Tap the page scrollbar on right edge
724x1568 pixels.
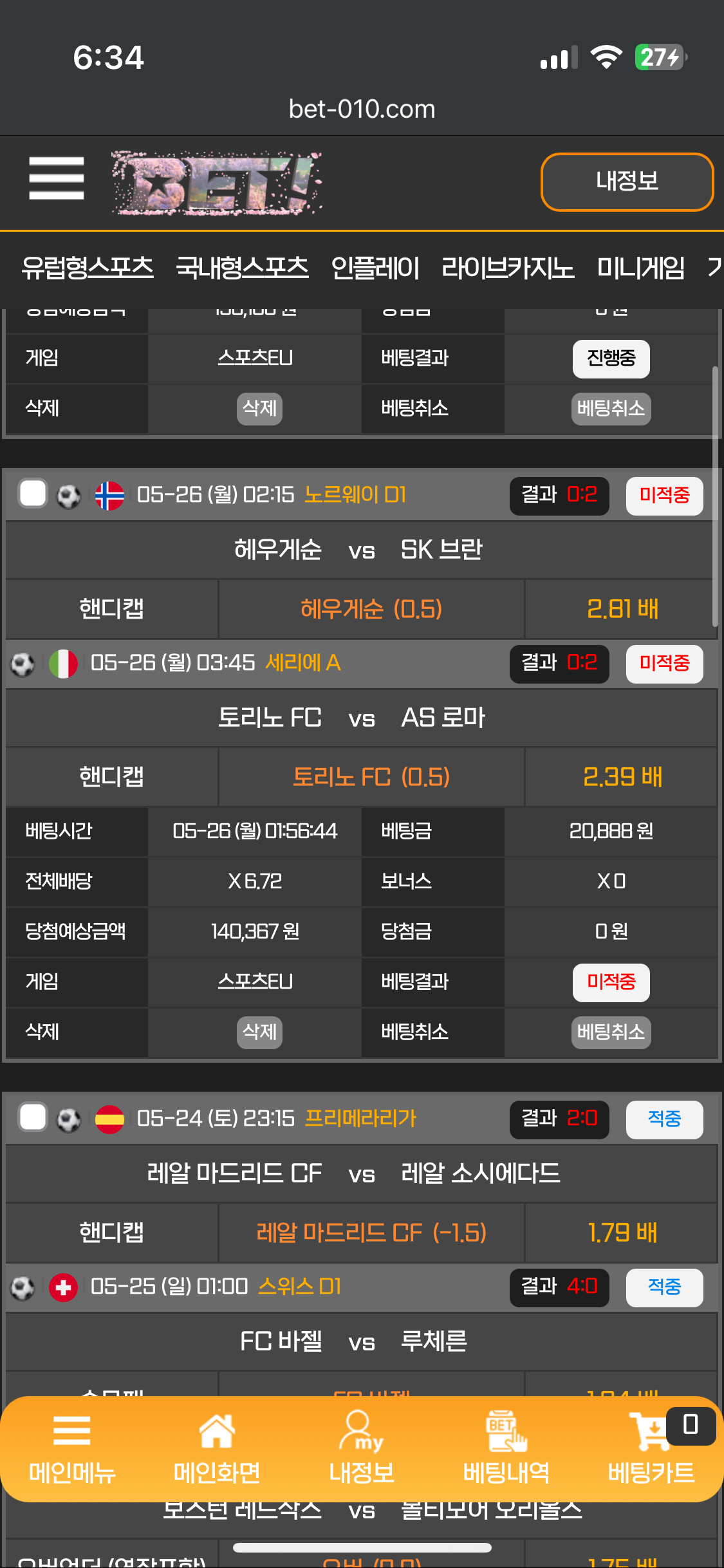click(715, 496)
